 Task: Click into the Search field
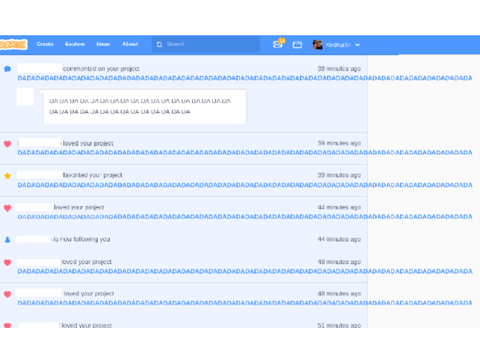point(206,44)
